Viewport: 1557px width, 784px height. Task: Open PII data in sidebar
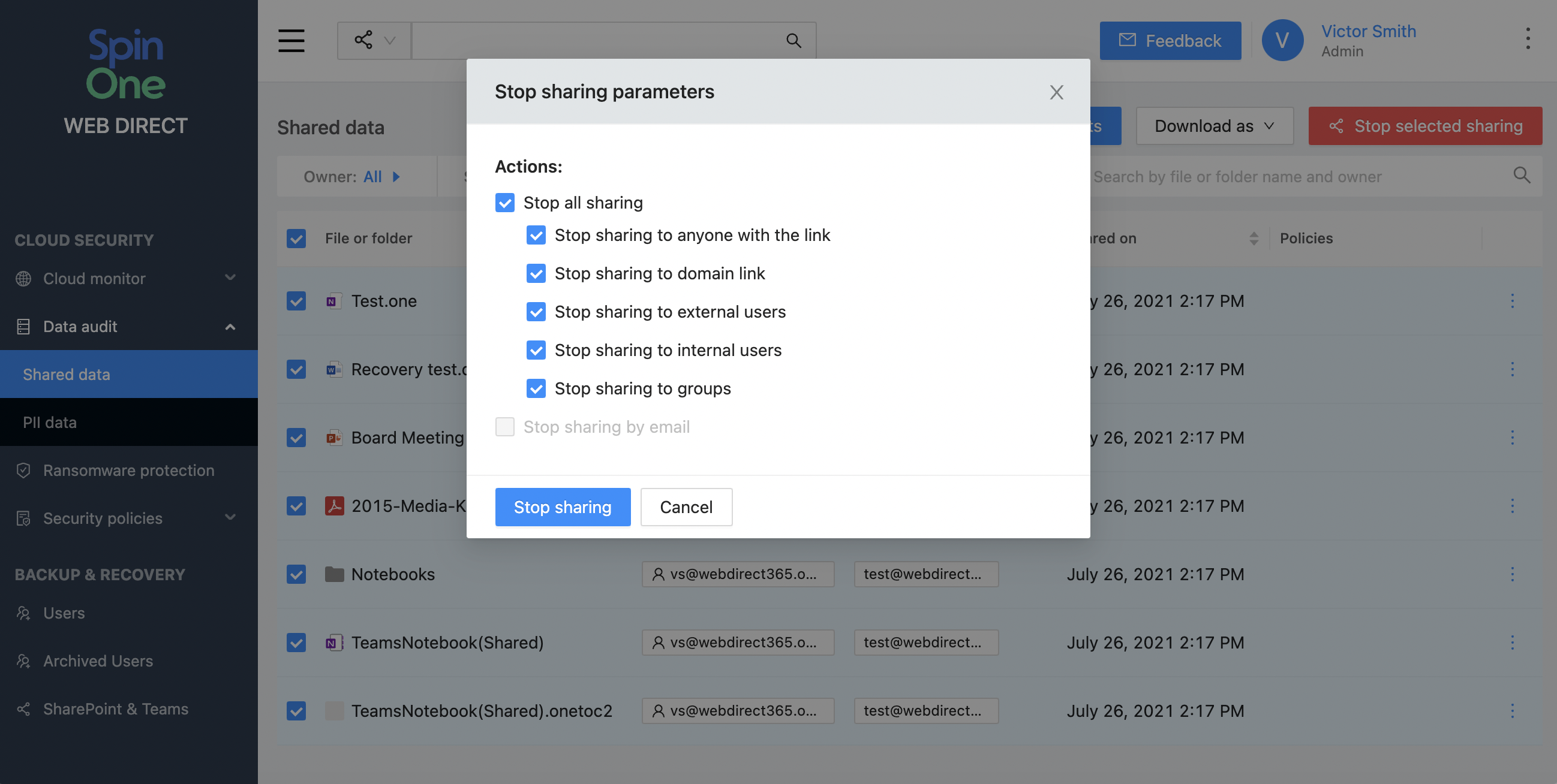coord(50,422)
